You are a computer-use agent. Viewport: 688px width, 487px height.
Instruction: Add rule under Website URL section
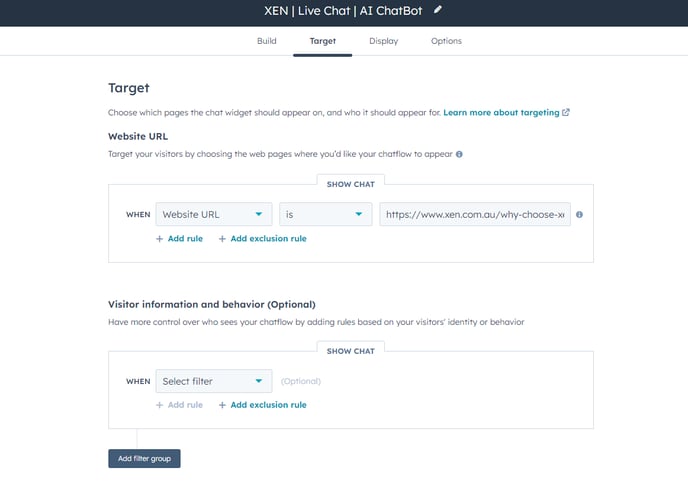click(x=179, y=239)
